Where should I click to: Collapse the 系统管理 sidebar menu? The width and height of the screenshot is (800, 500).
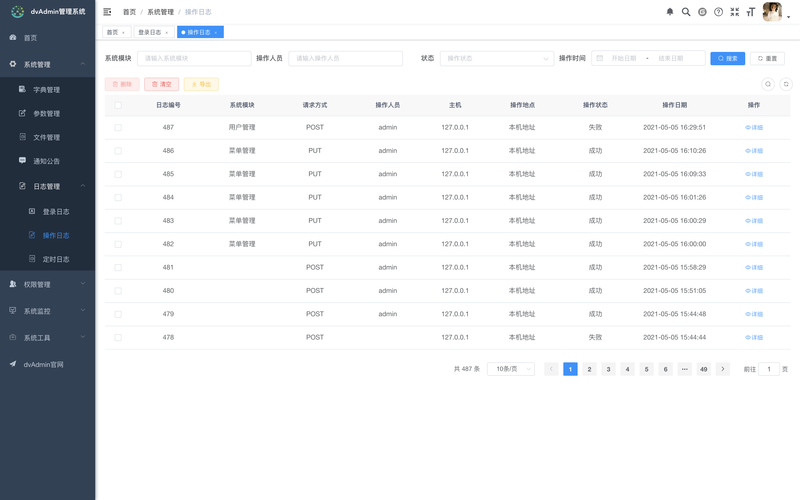[x=47, y=64]
